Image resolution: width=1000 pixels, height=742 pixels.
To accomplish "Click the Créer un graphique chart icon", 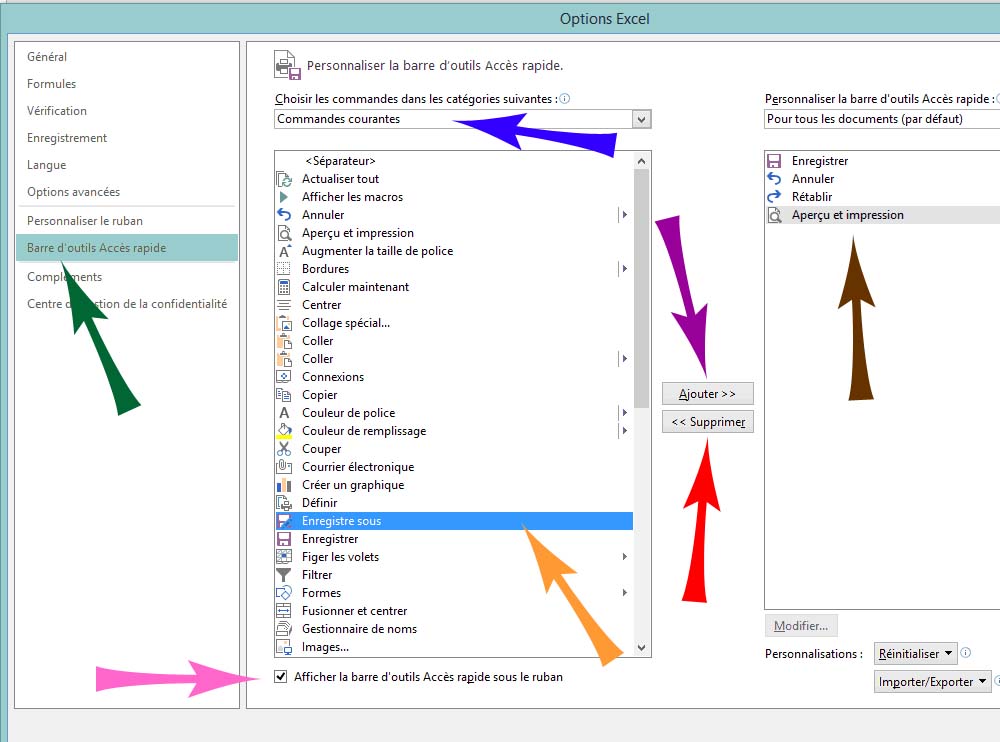I will (x=284, y=485).
